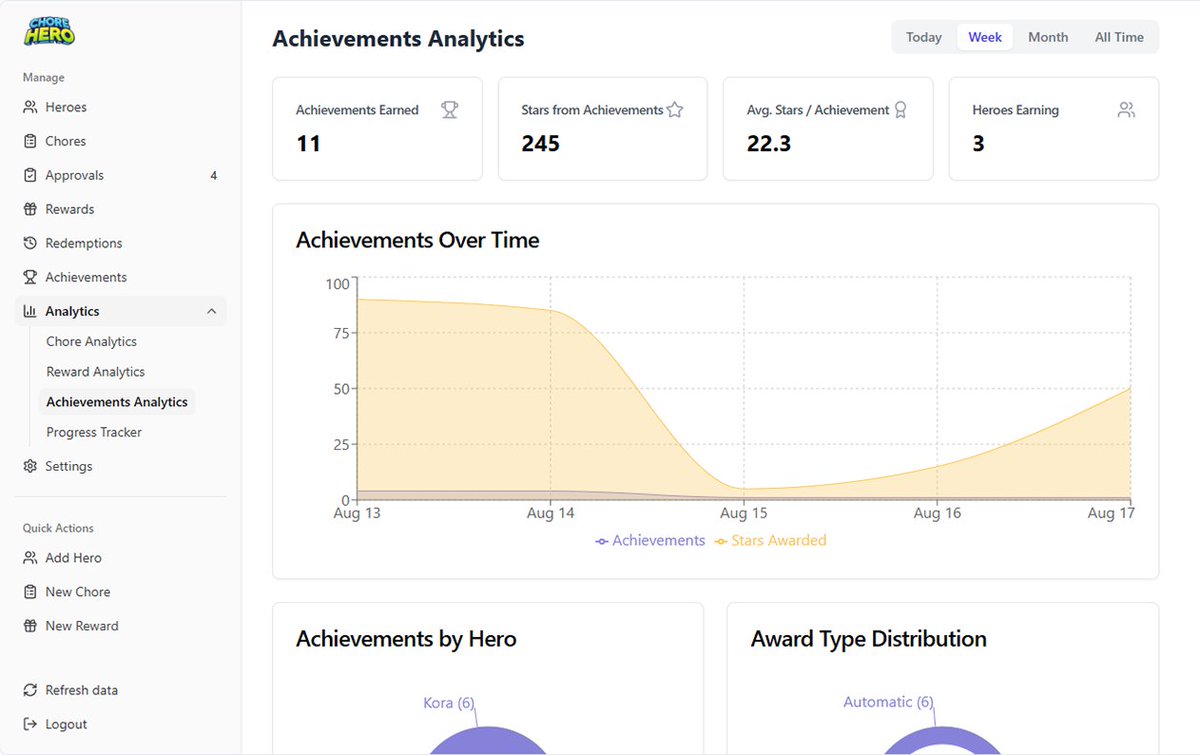1200x755 pixels.
Task: Go to Chores page
Action: point(120,141)
